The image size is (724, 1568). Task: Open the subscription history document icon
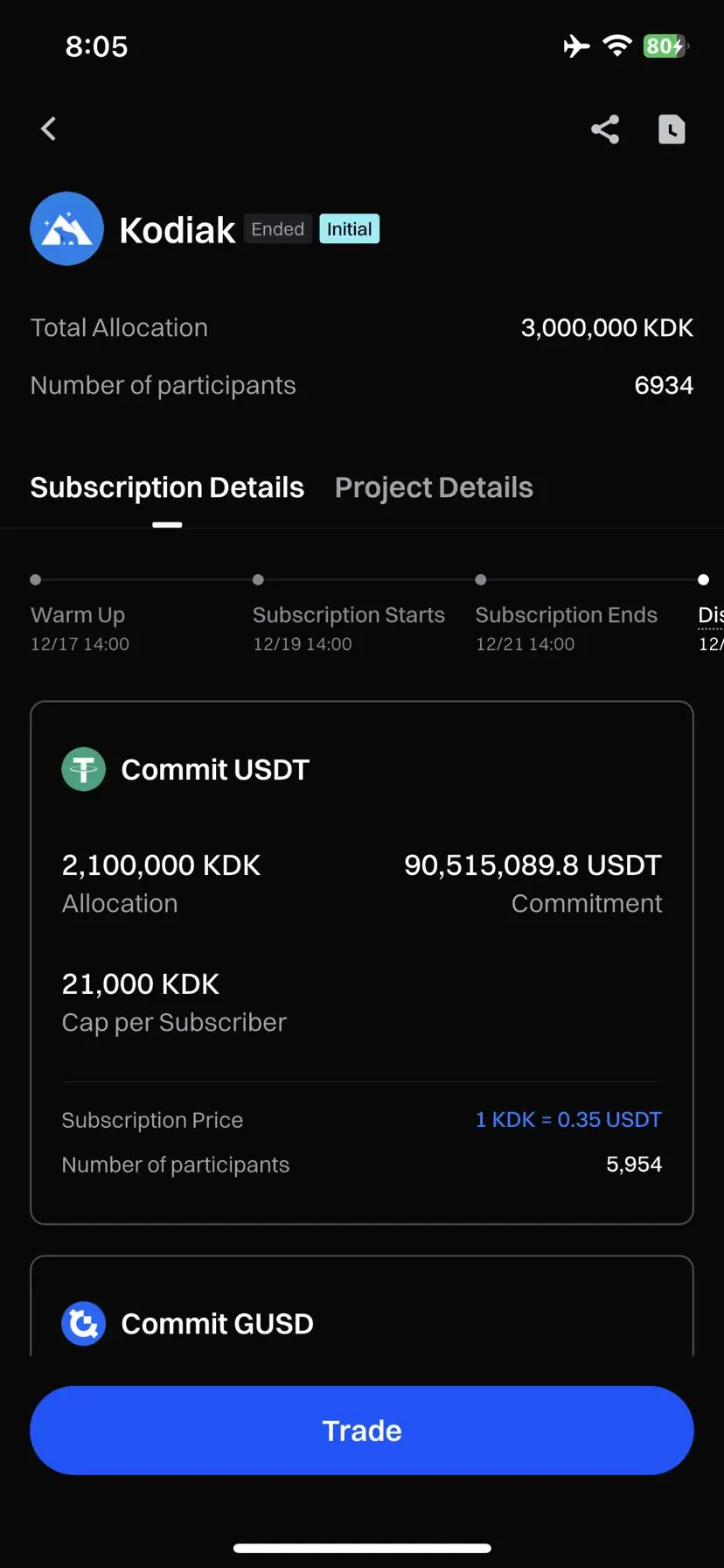coord(672,129)
